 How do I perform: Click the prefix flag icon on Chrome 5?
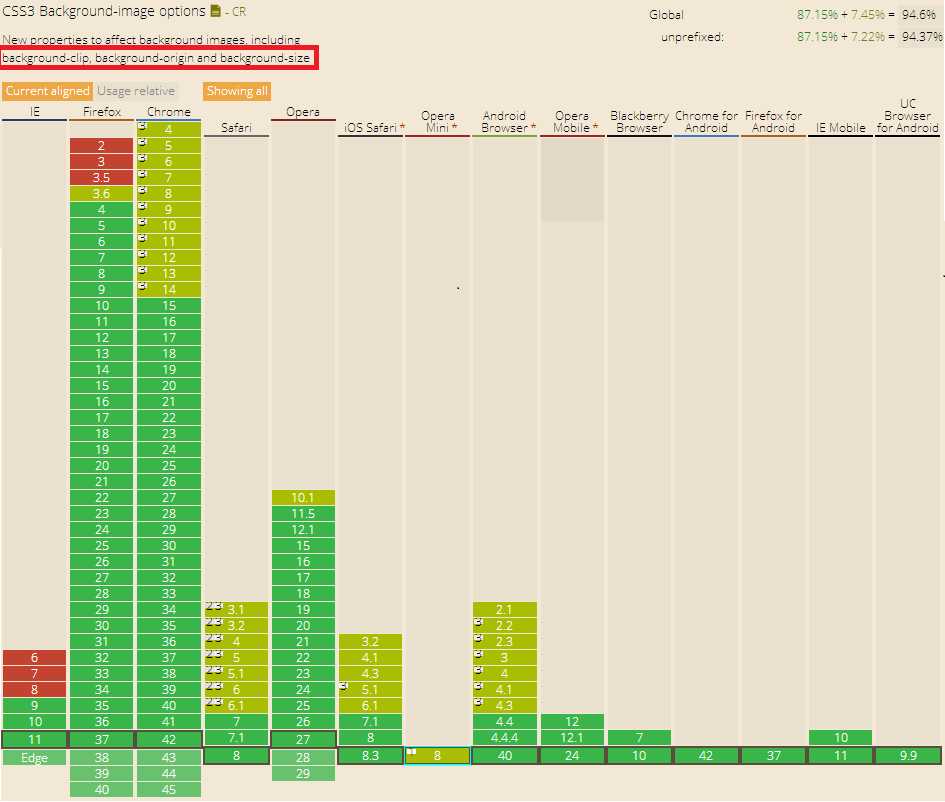pyautogui.click(x=143, y=143)
